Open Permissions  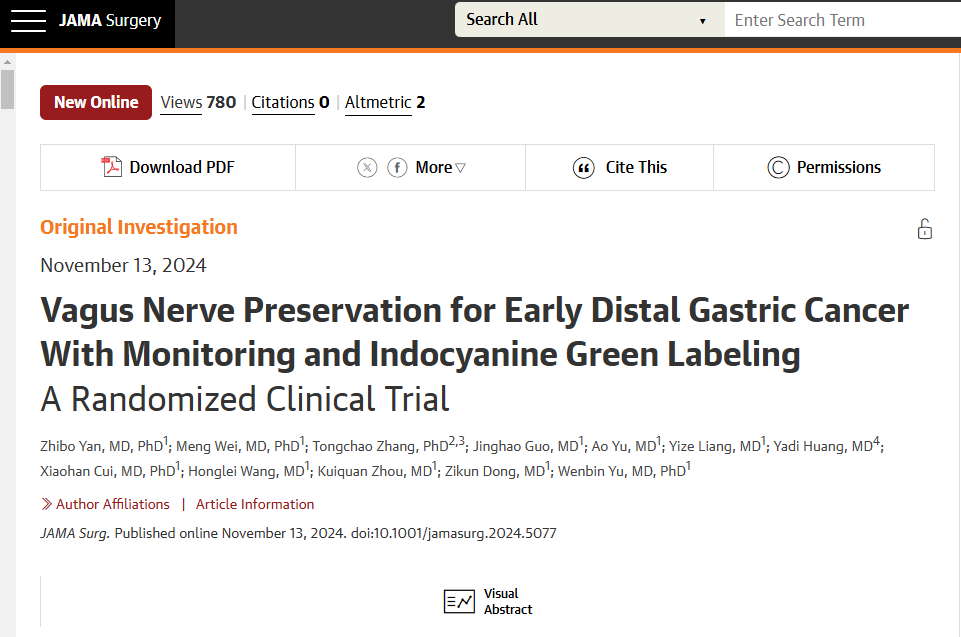(838, 167)
